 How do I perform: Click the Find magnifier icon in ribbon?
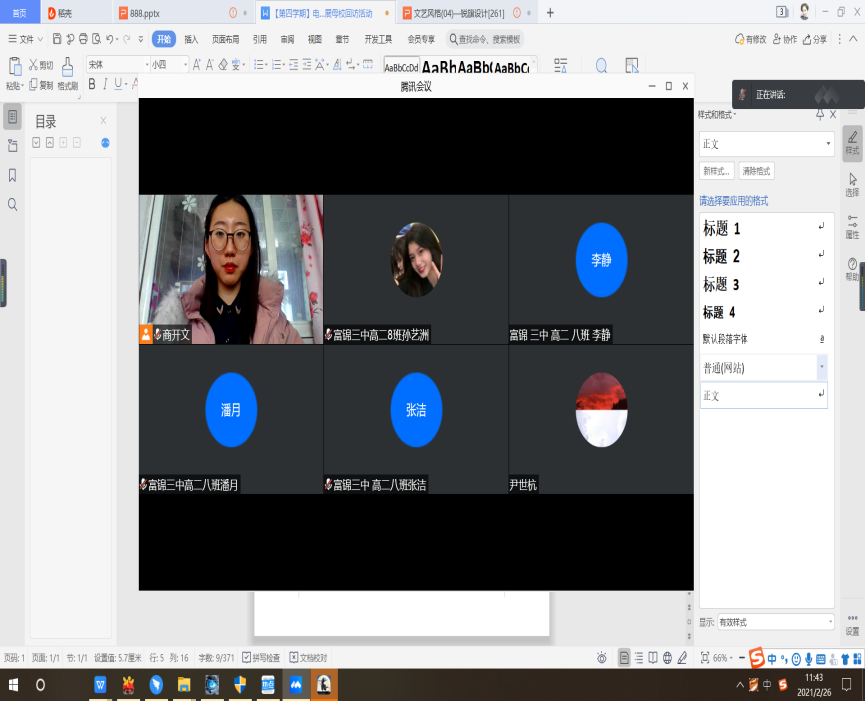tap(601, 66)
